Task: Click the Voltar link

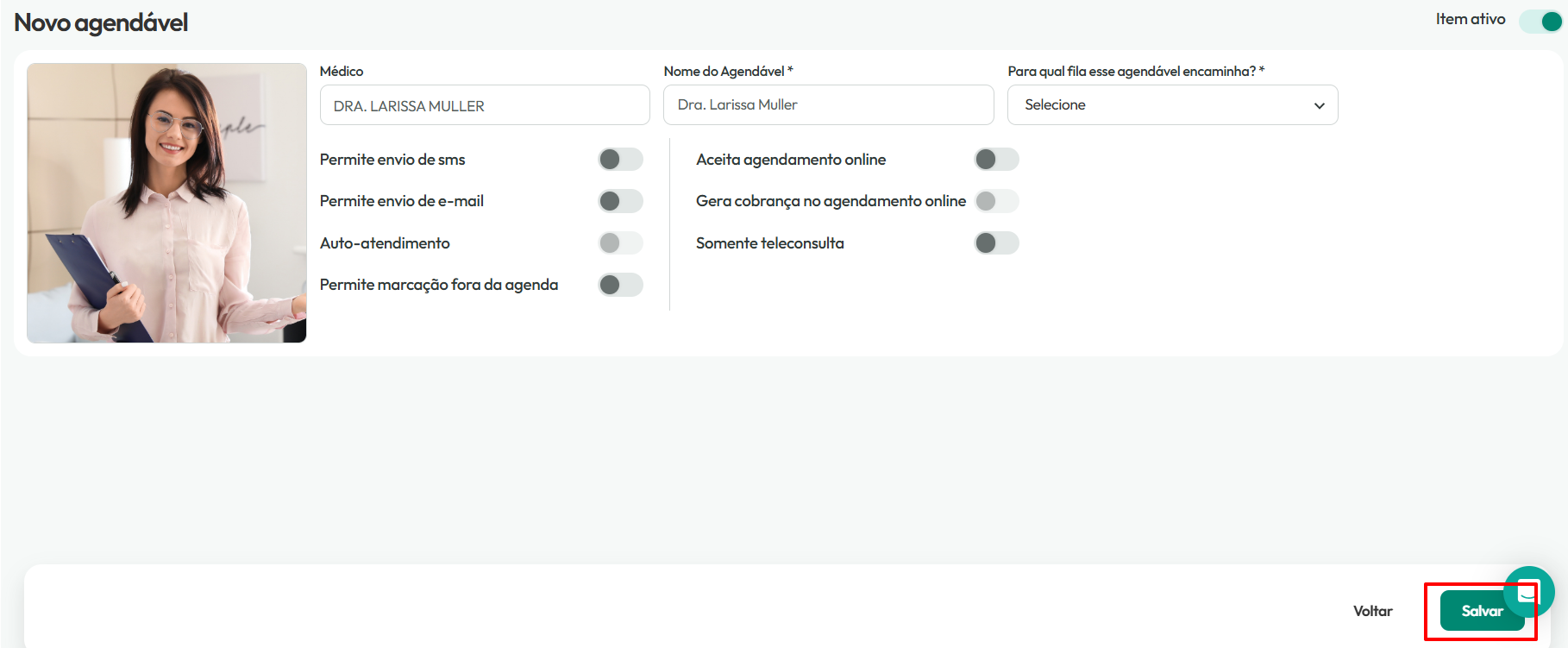Action: 1372,611
